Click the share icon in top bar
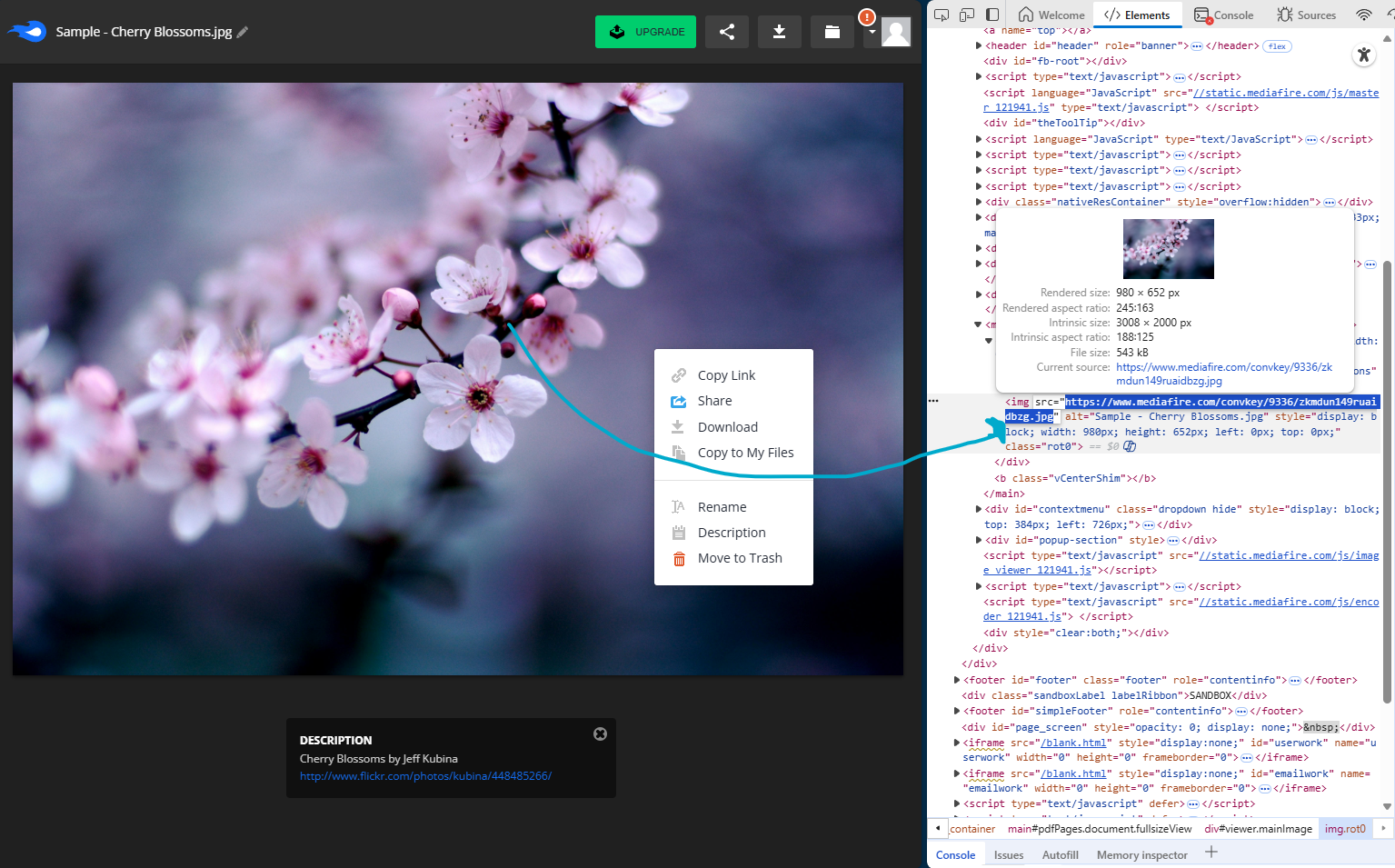Viewport: 1395px width, 868px height. (x=726, y=32)
